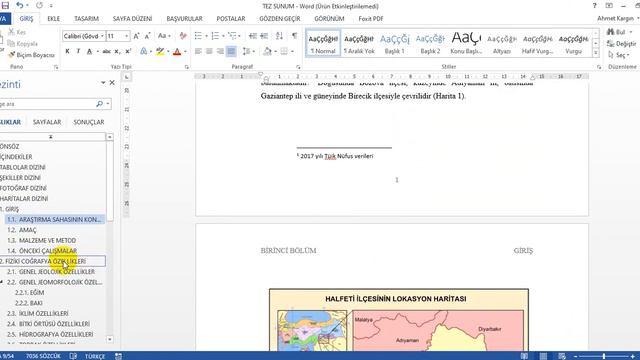This screenshot has width=640, height=360.
Task: Show paragraph marks and hidden symbols
Action: point(294,36)
